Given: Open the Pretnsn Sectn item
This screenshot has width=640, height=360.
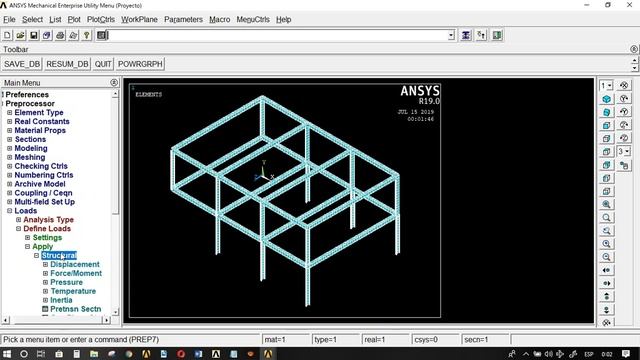Looking at the screenshot, I should 76,309.
